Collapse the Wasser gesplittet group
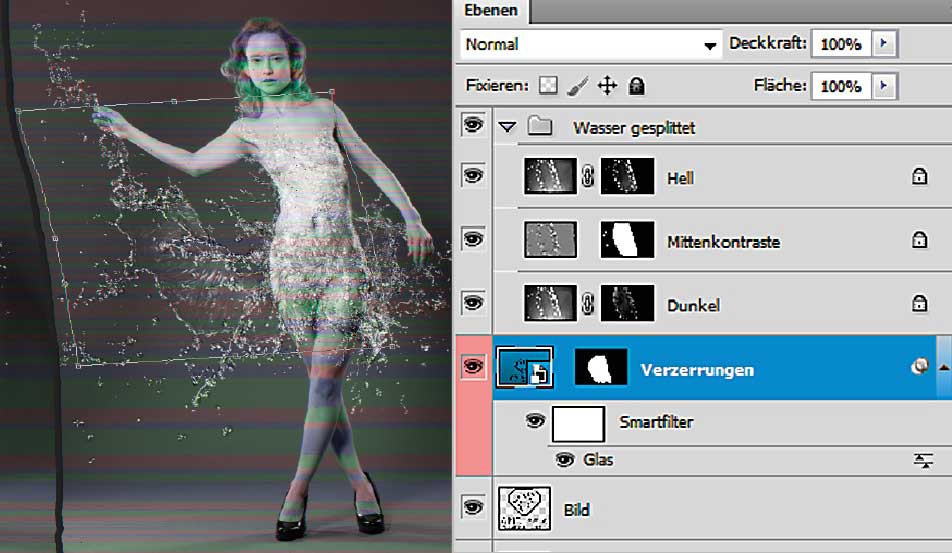This screenshot has width=952, height=553. (507, 127)
